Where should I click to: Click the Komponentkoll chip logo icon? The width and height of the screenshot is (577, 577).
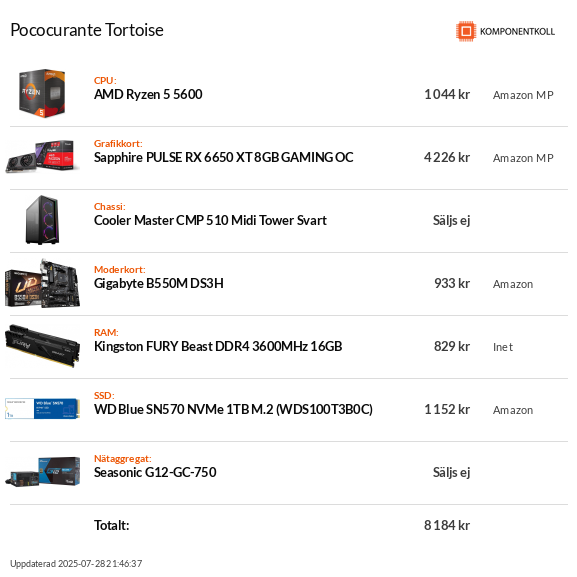click(x=466, y=31)
